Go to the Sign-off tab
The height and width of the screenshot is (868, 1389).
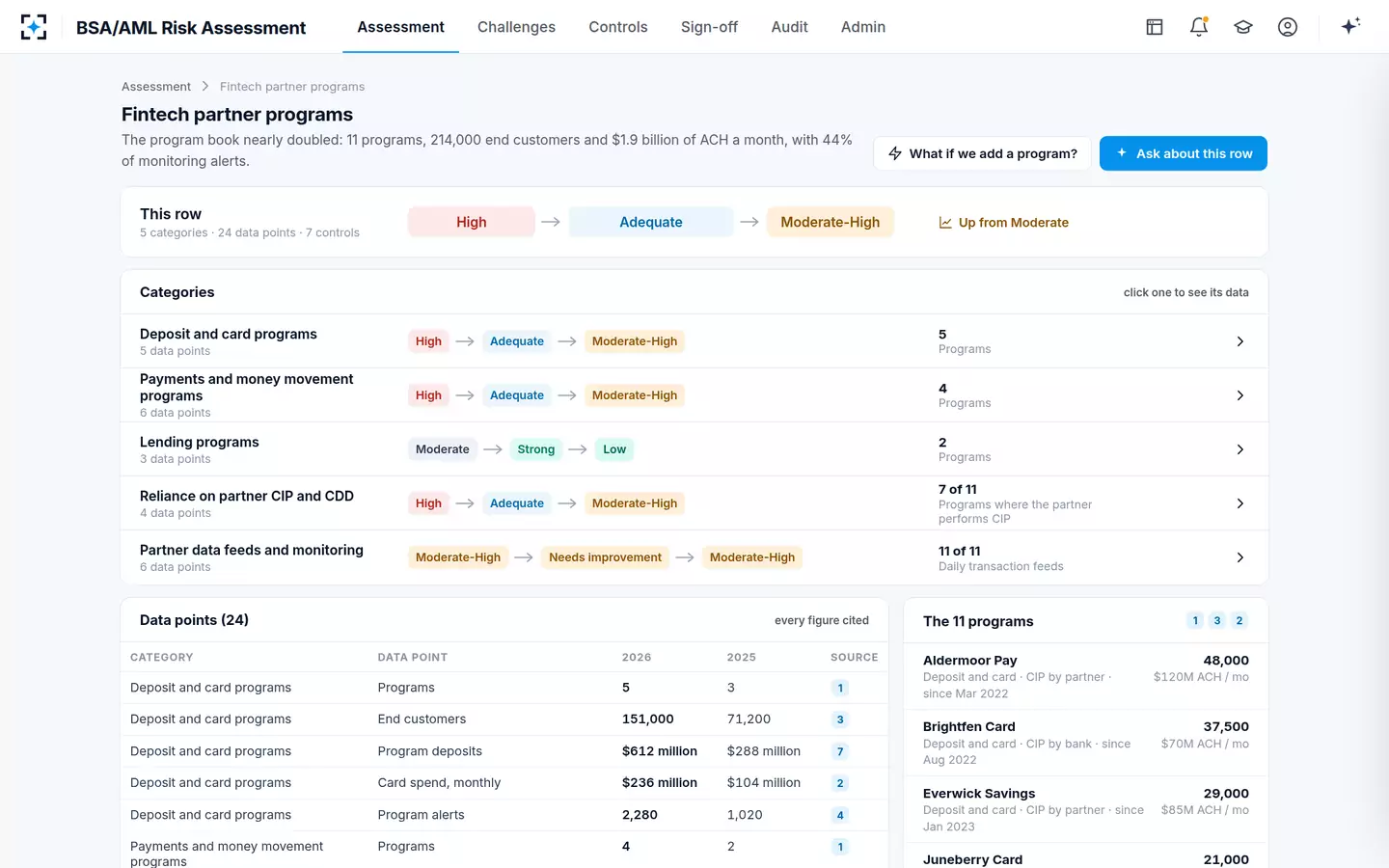709,27
